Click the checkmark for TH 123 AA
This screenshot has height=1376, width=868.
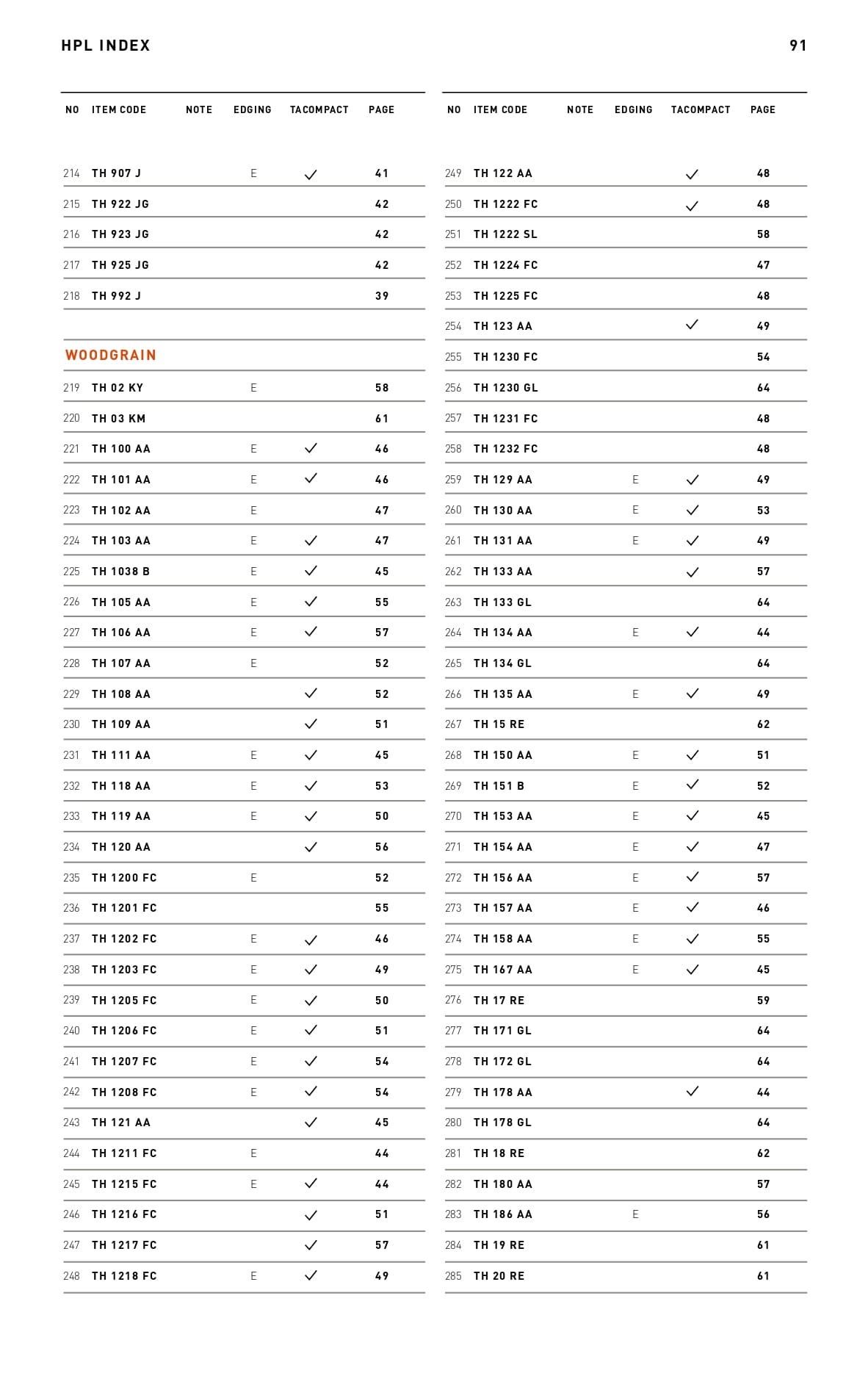(x=692, y=324)
